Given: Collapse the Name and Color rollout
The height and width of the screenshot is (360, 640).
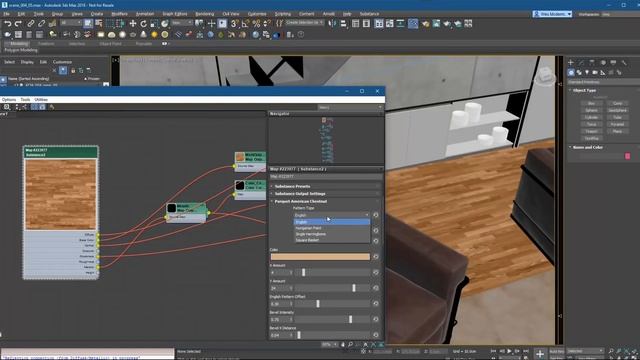Looking at the screenshot, I should 587,147.
